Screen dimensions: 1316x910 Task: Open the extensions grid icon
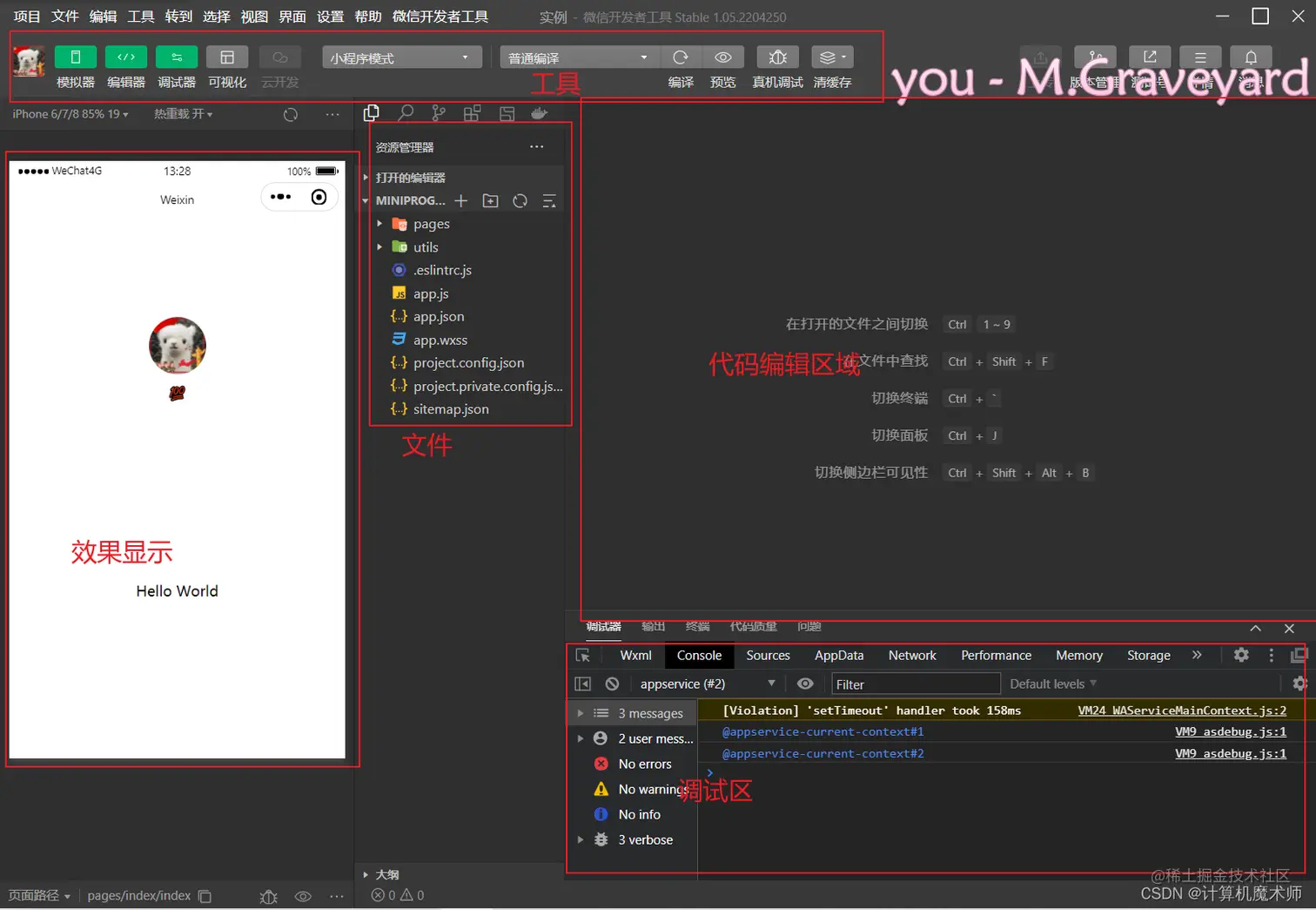[472, 113]
